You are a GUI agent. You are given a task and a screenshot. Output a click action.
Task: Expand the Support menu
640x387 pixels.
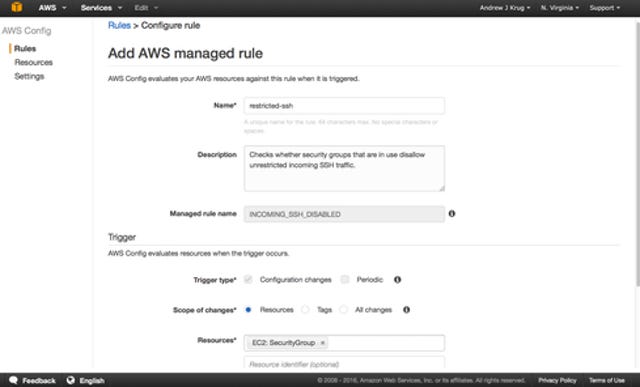pyautogui.click(x=604, y=8)
